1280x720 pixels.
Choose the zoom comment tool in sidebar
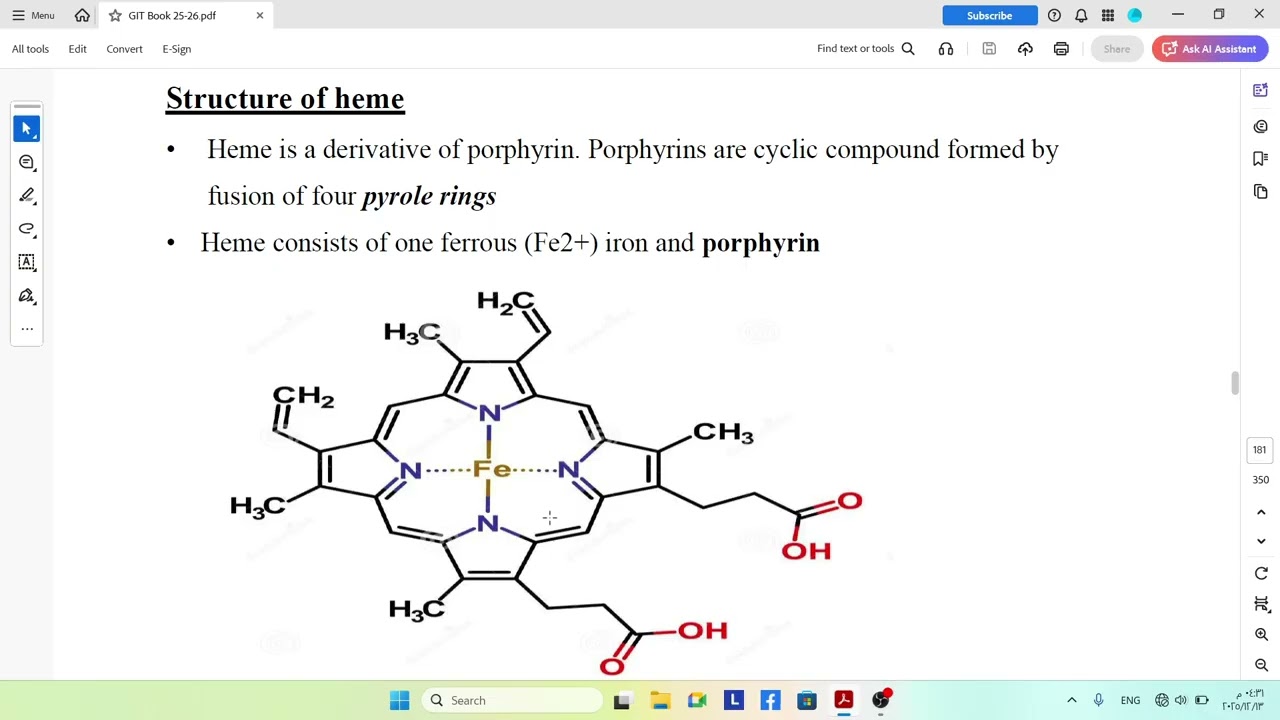tap(27, 162)
